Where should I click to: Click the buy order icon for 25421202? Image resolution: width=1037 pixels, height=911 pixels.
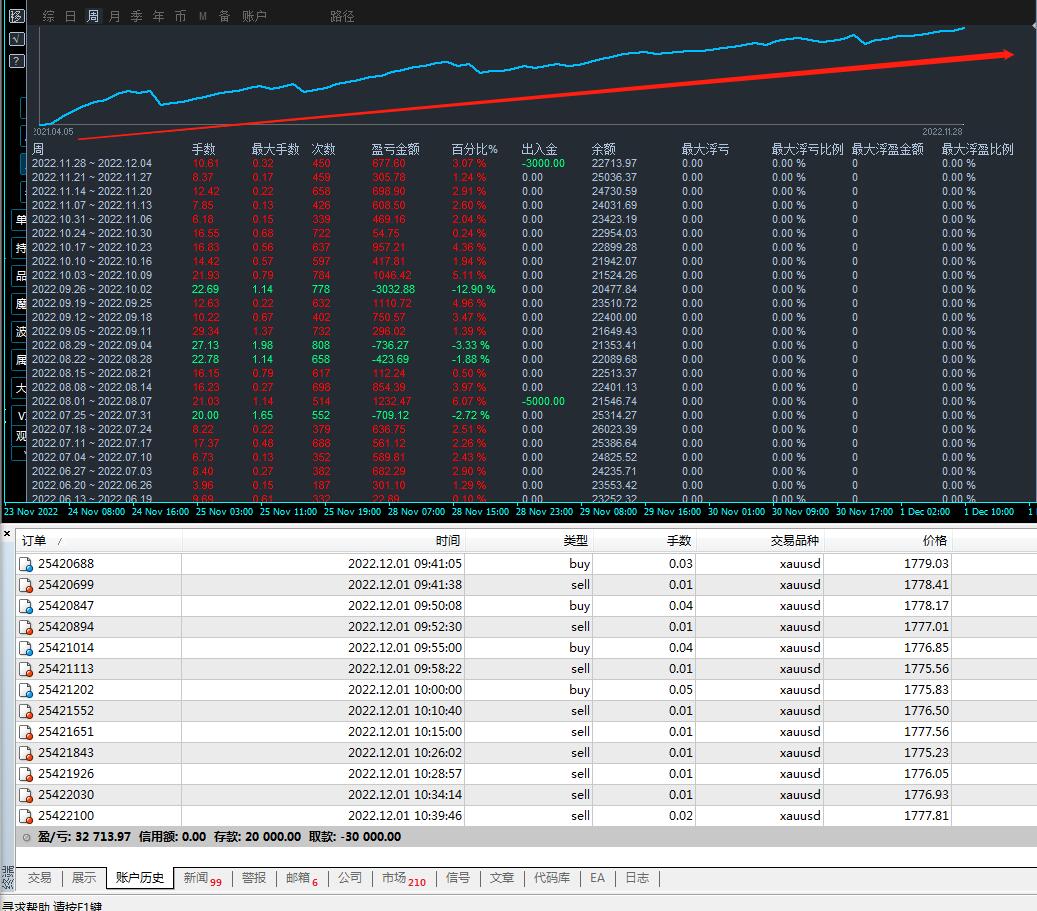(27, 690)
